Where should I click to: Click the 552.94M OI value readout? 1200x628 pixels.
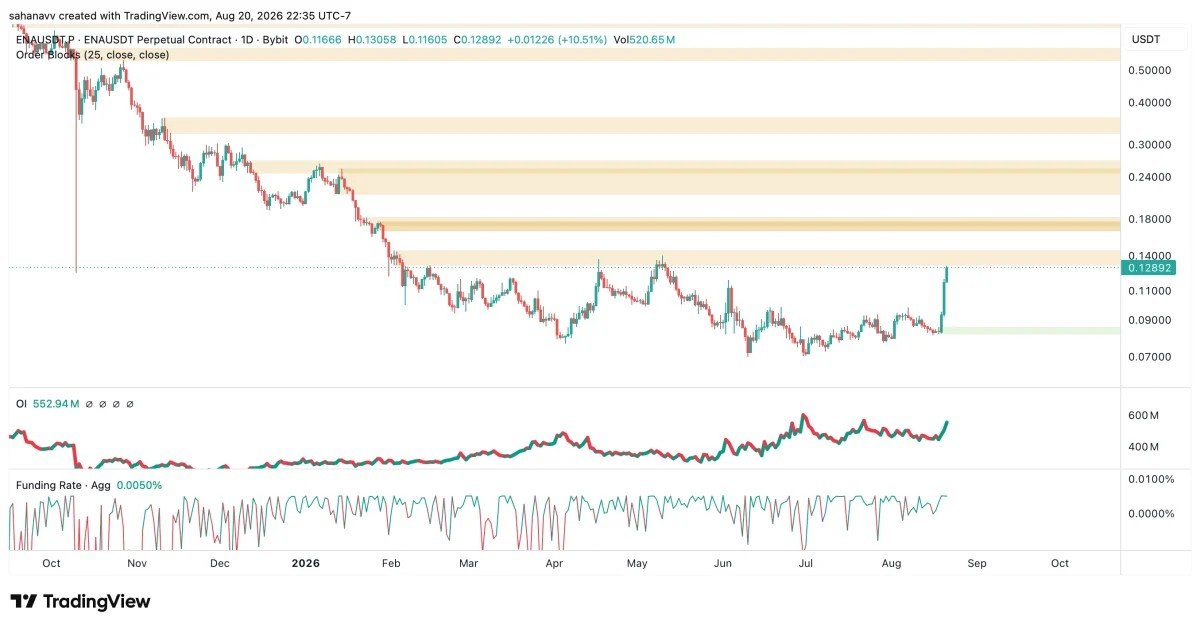coord(56,404)
